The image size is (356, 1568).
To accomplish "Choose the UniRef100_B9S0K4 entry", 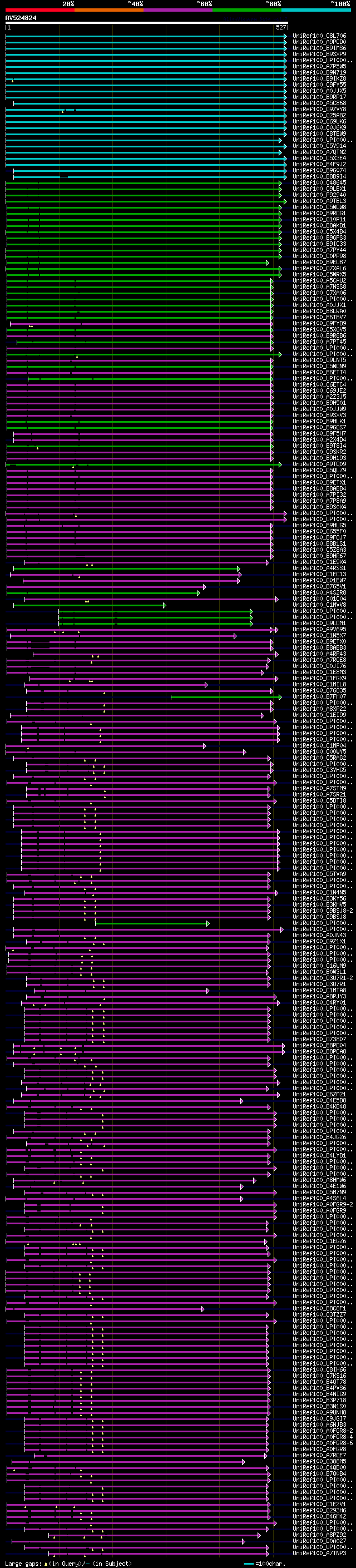I will point(319,507).
